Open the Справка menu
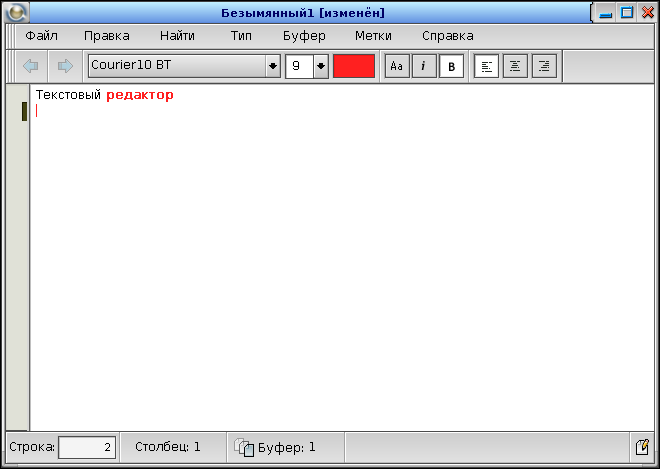Viewport: 660px width, 469px height. pyautogui.click(x=447, y=35)
